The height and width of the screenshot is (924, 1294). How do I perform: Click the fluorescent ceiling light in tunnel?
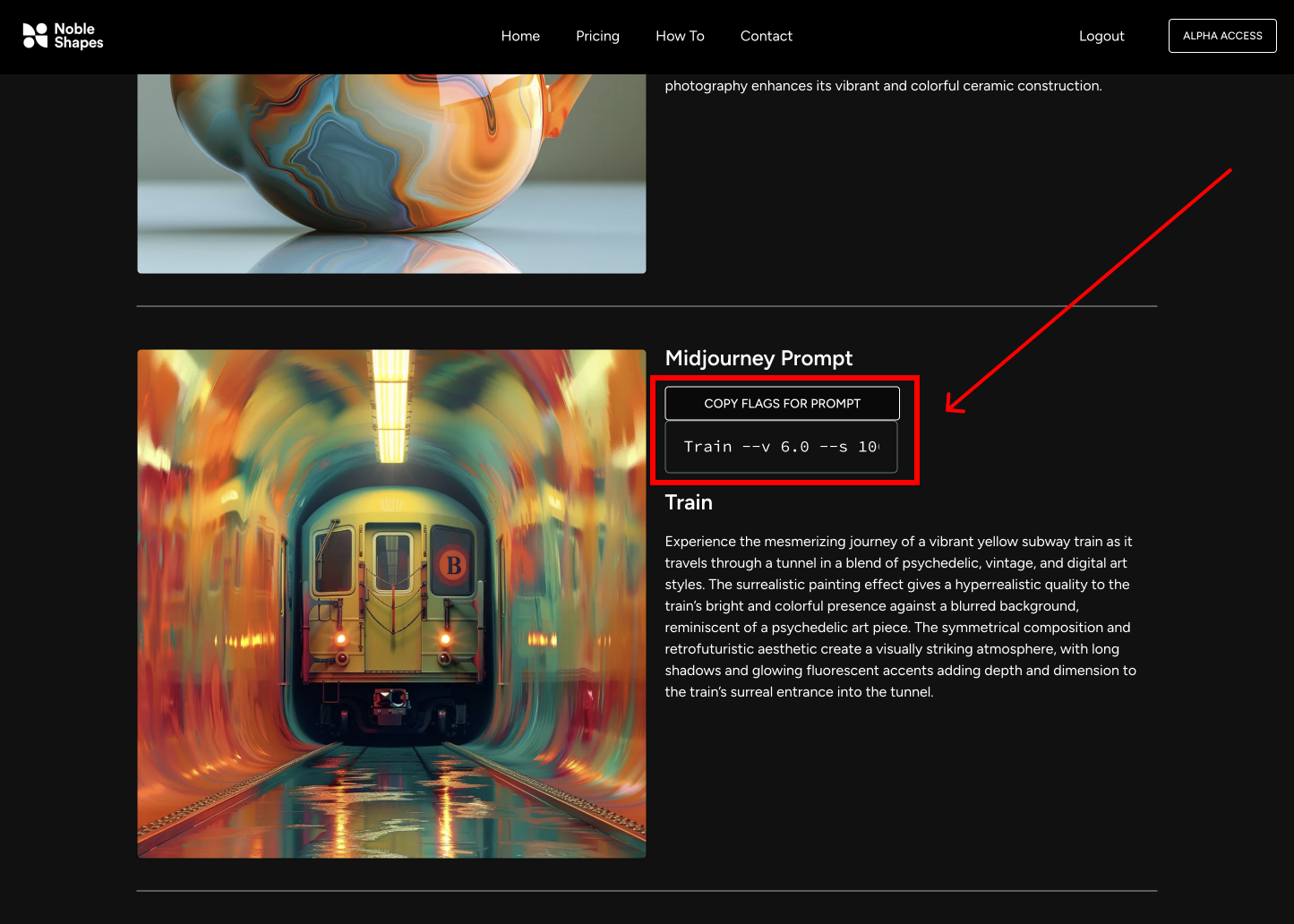pos(391,407)
